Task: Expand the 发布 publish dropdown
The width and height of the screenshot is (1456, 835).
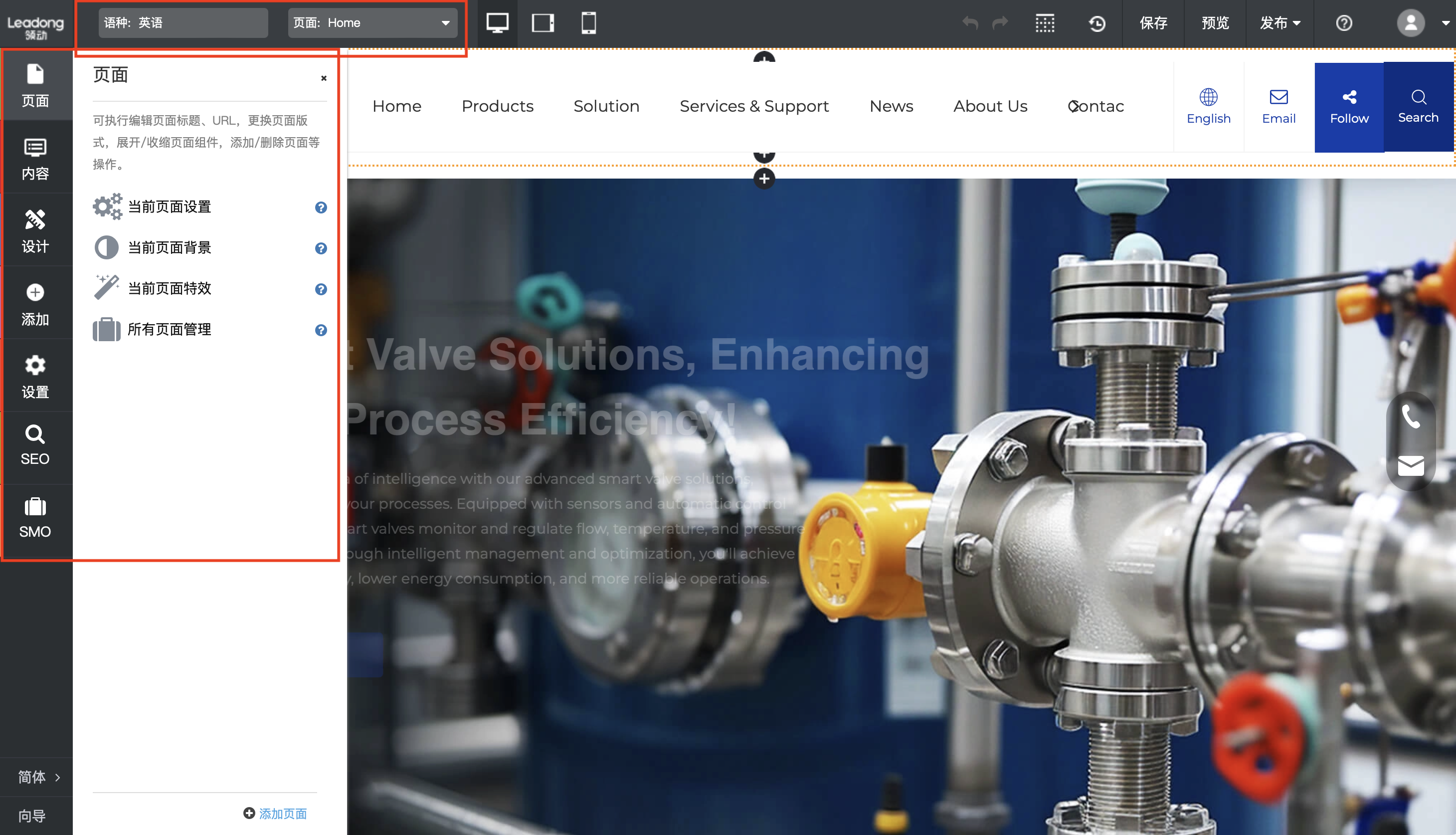Action: [1279, 23]
